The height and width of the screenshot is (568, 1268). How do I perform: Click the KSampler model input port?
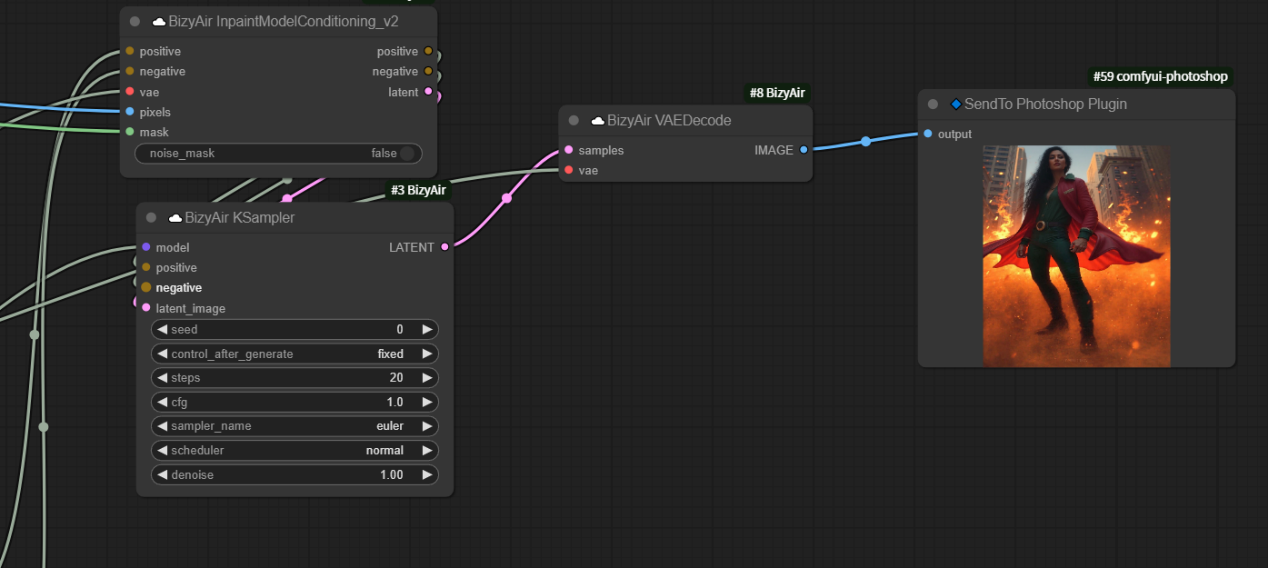point(146,247)
